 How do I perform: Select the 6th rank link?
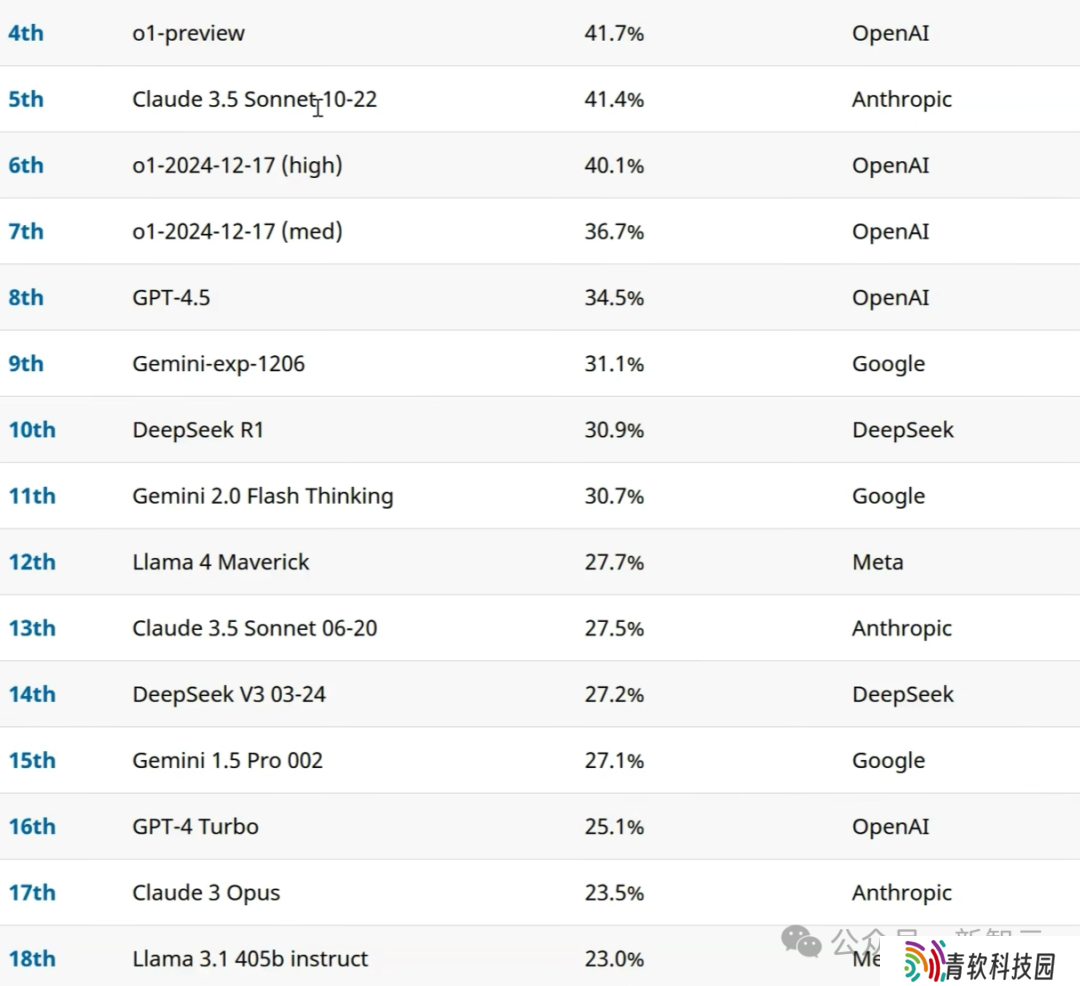tap(25, 165)
